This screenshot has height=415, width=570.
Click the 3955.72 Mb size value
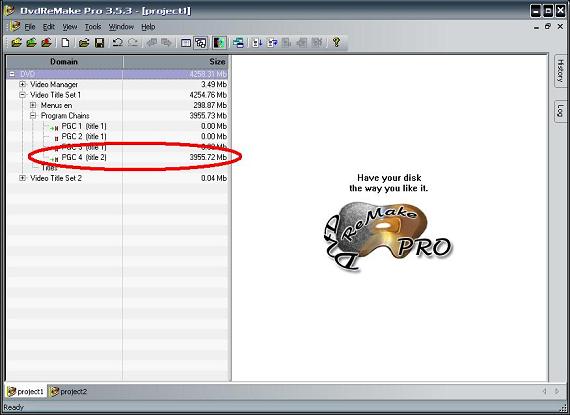tap(208, 157)
